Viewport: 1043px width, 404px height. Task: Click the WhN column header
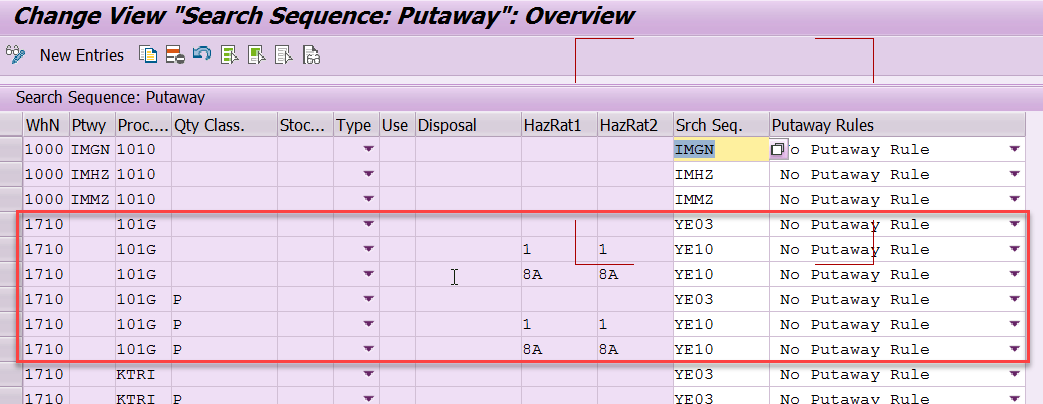pyautogui.click(x=46, y=125)
